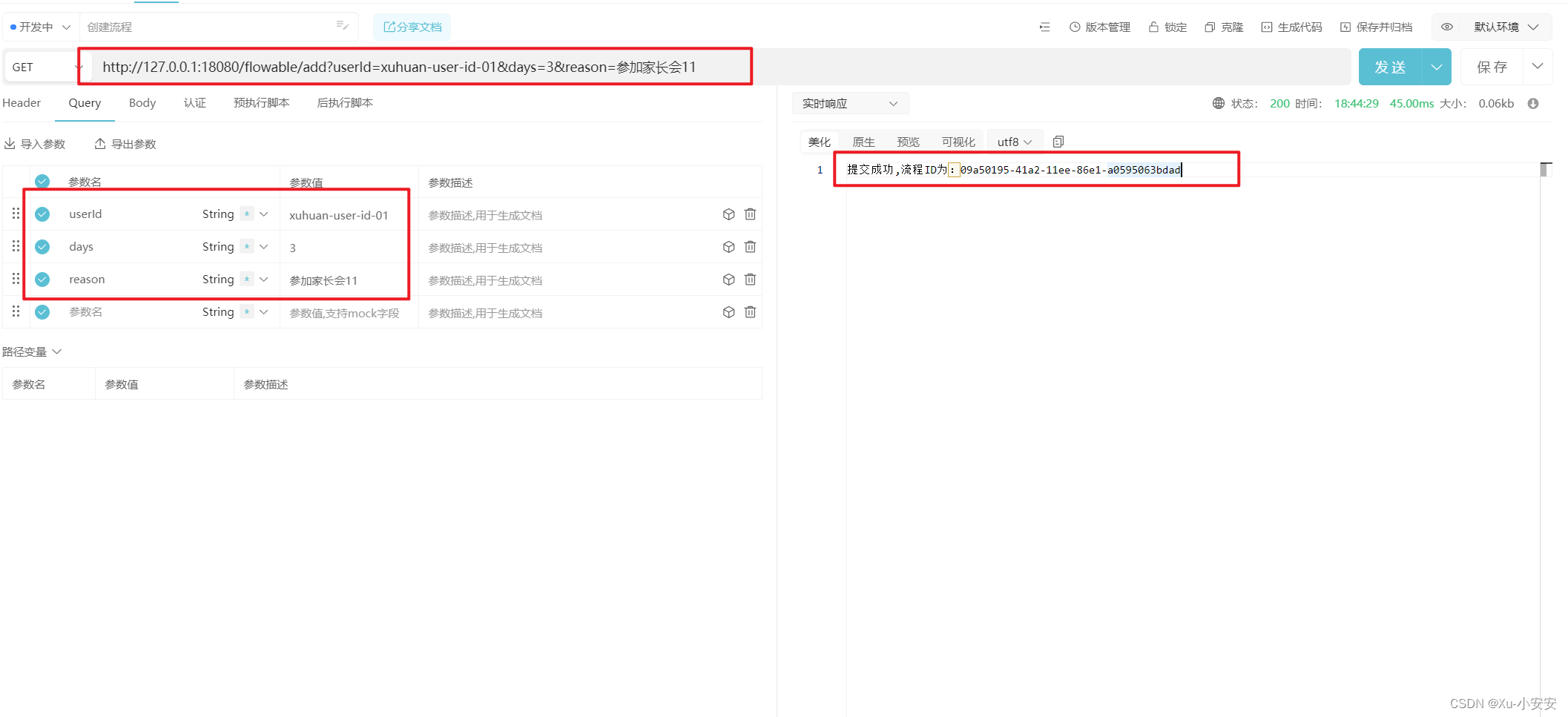The height and width of the screenshot is (717, 1568).
Task: Click the 保存 save button
Action: click(1492, 67)
